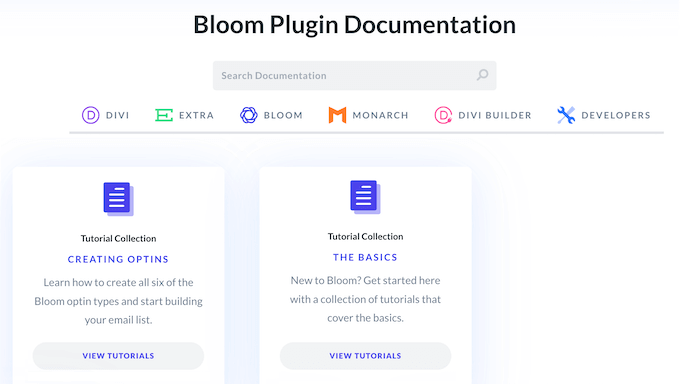
Task: Click Tutorial Collection label in The Basics card
Action: coord(365,236)
